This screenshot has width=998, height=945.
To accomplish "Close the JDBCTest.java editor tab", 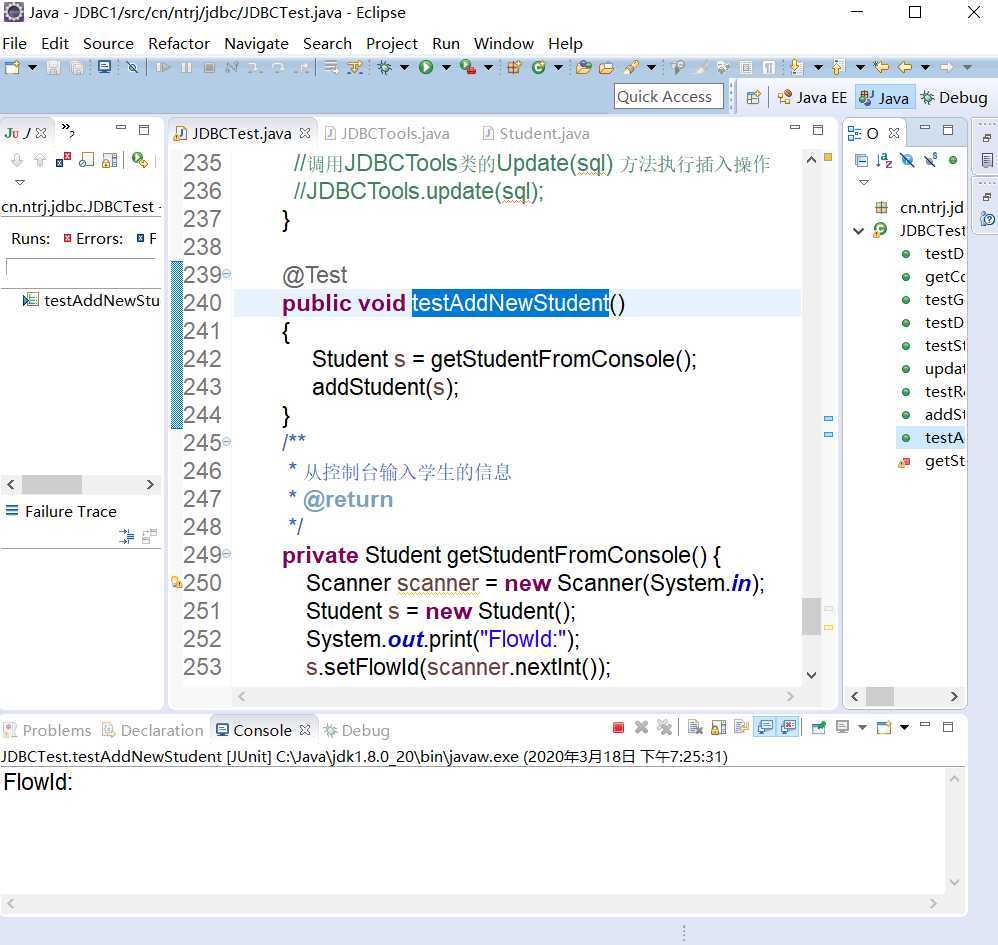I will click(x=305, y=133).
